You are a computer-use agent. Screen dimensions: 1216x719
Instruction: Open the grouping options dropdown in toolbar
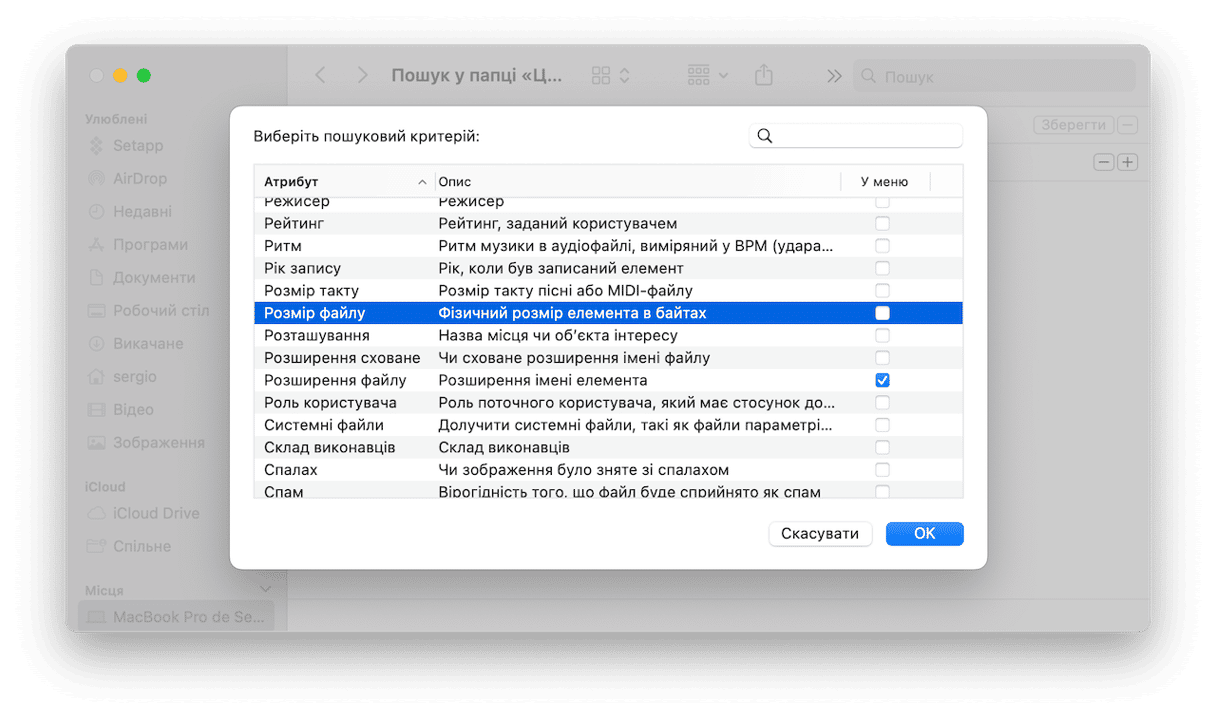tap(708, 76)
